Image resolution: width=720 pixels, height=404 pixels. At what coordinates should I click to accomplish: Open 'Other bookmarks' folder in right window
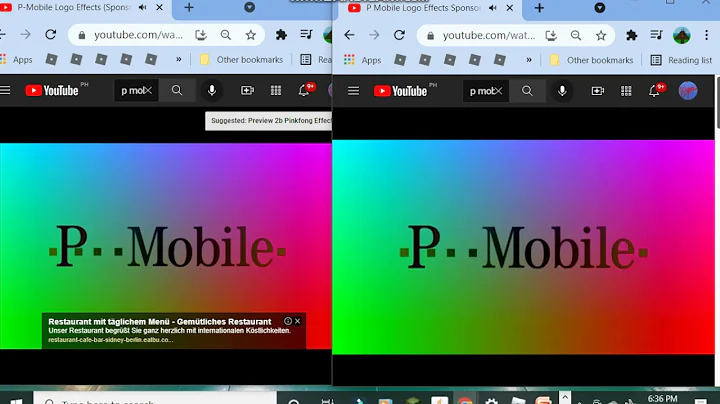(x=592, y=60)
